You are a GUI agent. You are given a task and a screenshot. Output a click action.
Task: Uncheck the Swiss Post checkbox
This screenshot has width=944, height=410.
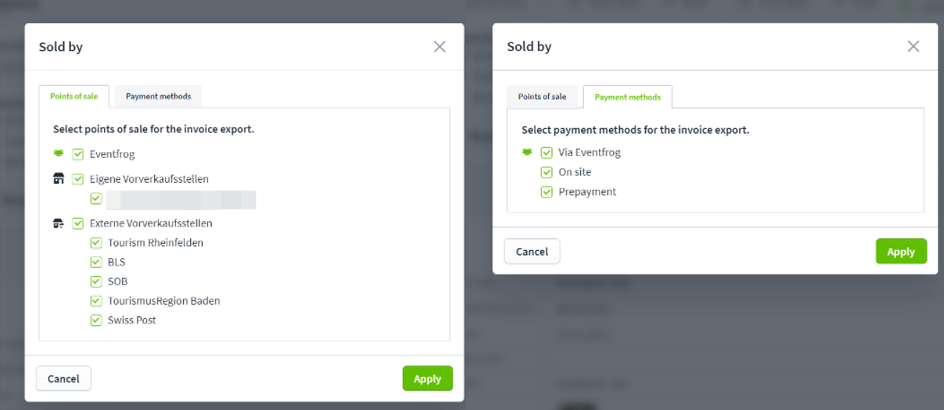97,320
